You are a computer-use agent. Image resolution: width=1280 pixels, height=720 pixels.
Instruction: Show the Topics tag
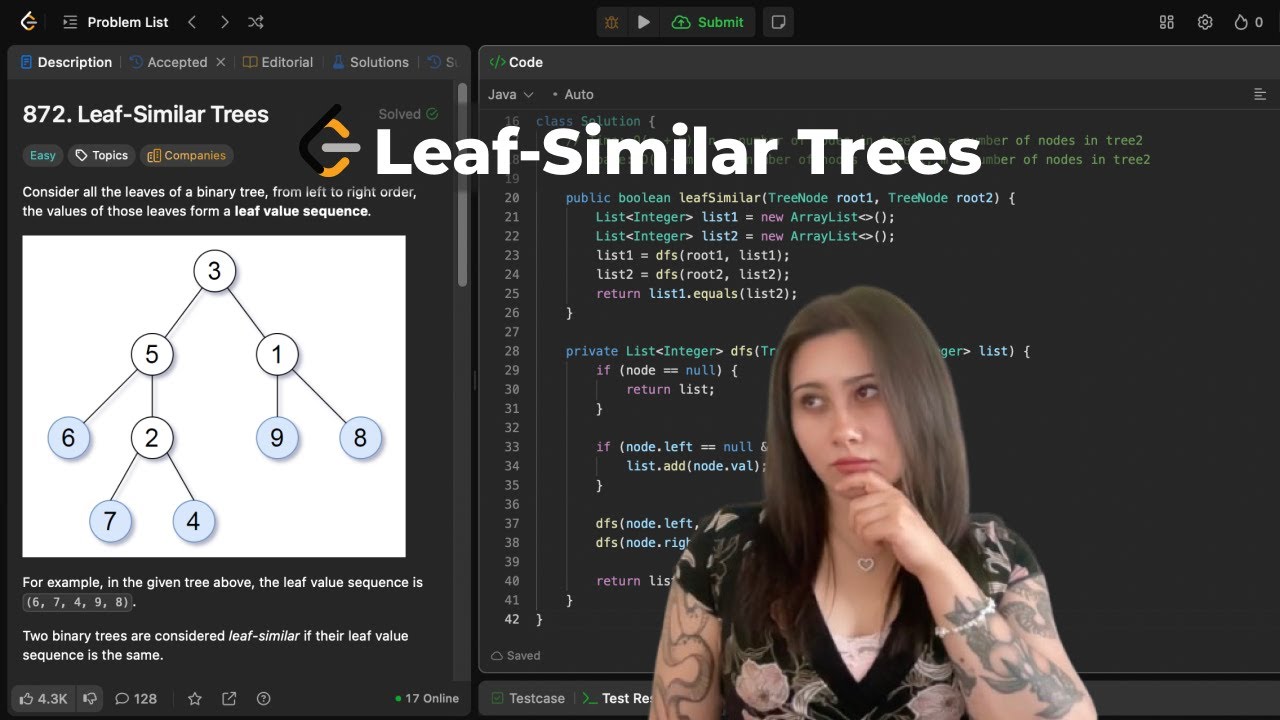click(x=102, y=155)
